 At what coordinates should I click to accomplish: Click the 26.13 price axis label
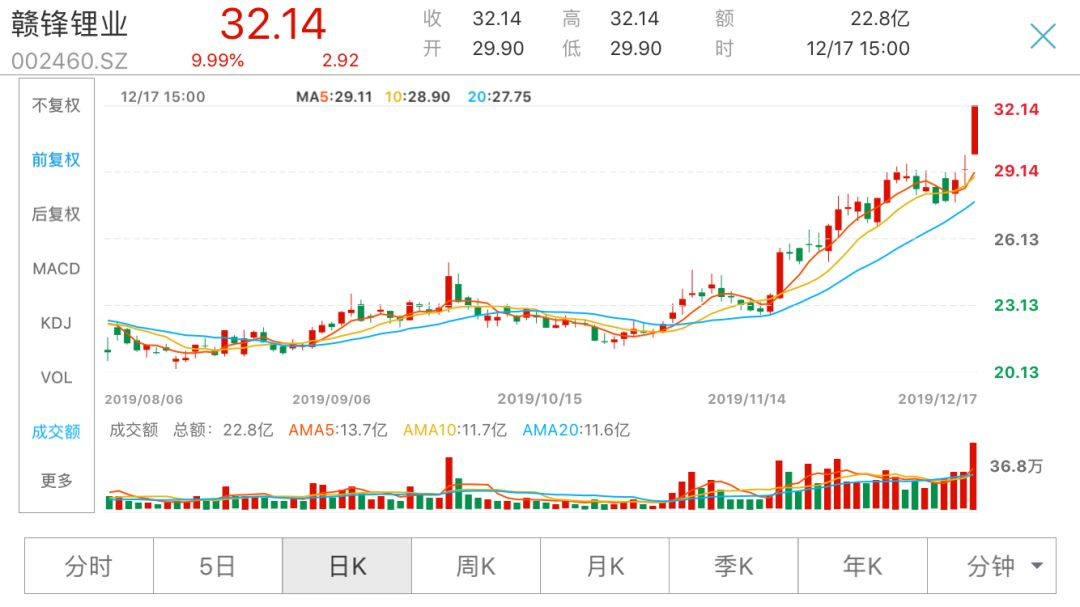coord(1016,240)
